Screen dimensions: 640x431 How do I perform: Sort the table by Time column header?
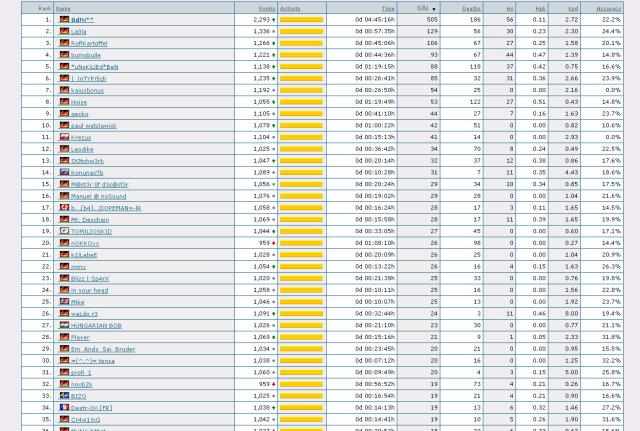tap(387, 8)
